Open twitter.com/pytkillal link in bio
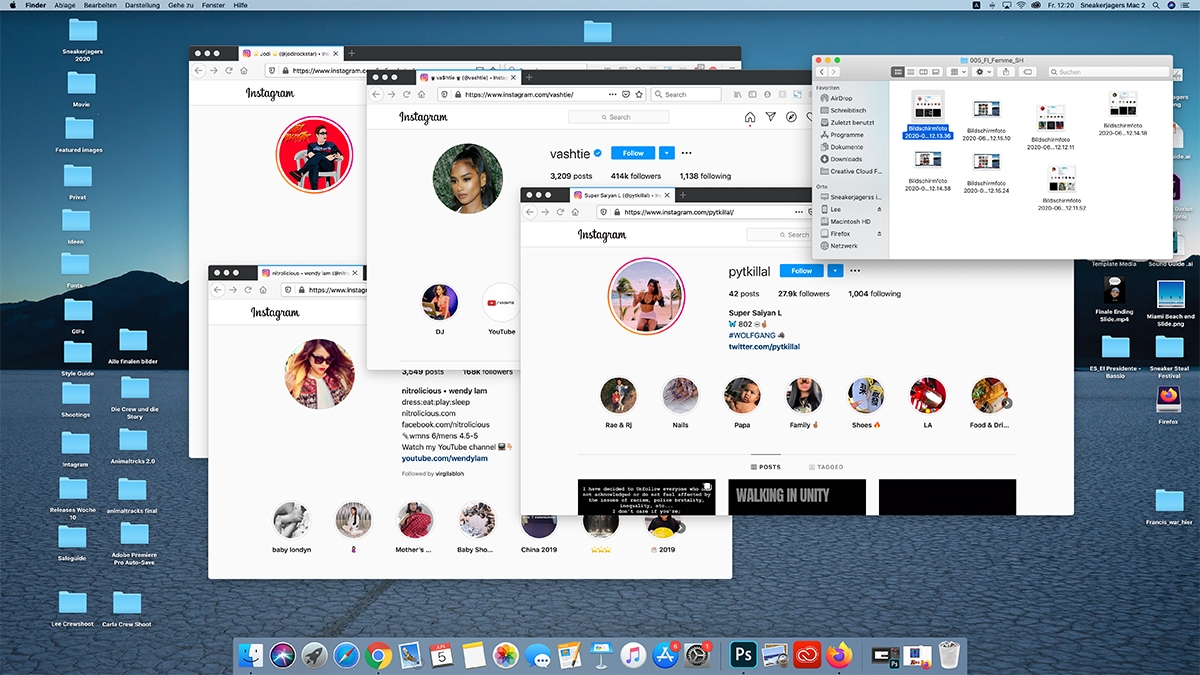This screenshot has height=675, width=1200. (x=763, y=346)
